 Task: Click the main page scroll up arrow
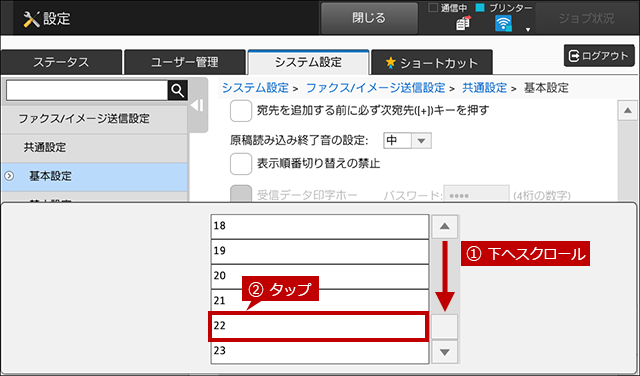tap(627, 111)
